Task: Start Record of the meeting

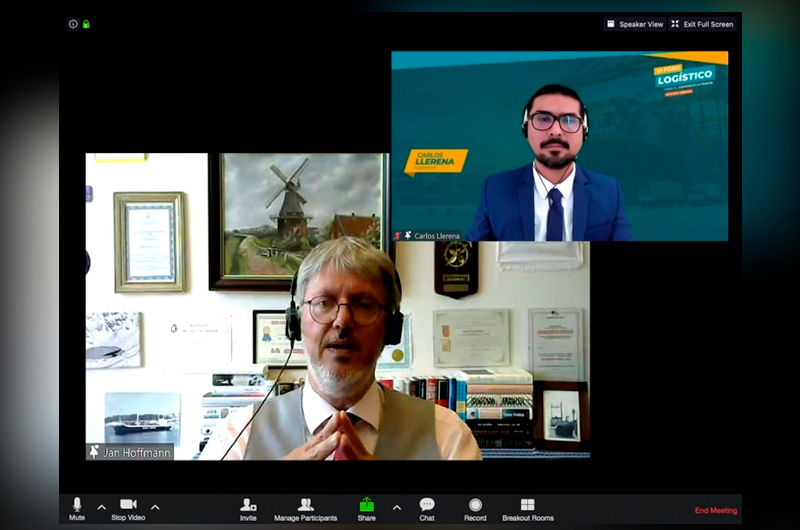Action: pyautogui.click(x=475, y=507)
